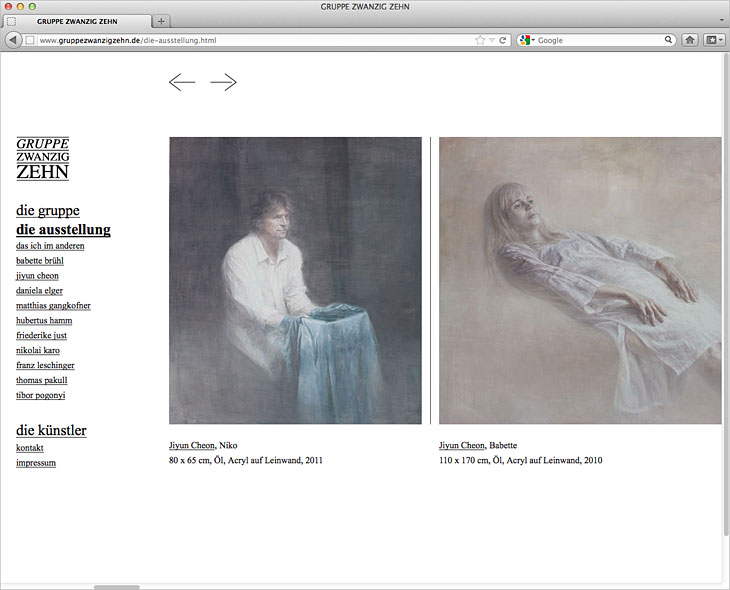Open tibor pogonyi page
This screenshot has width=730, height=590.
point(41,395)
